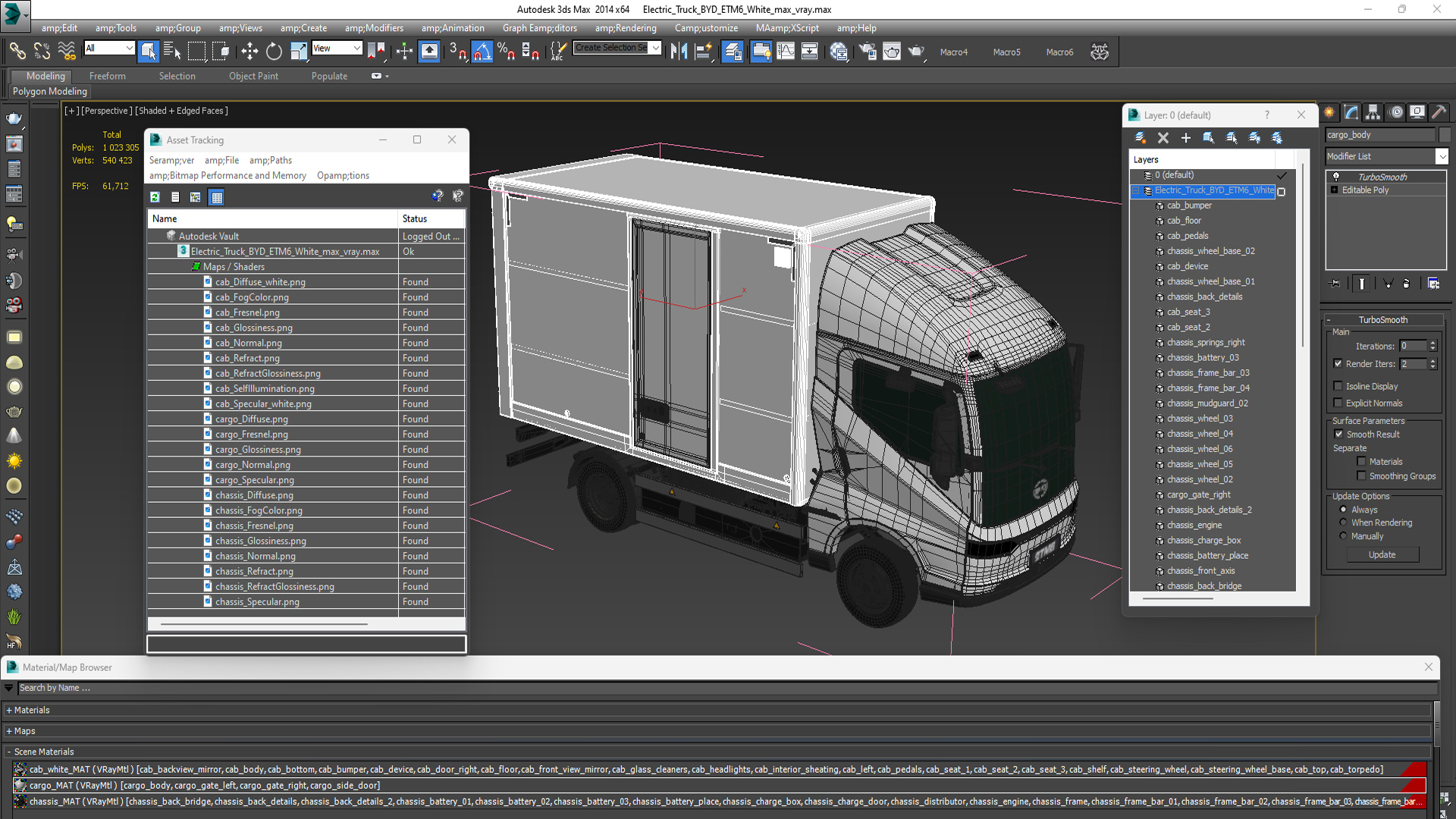
Task: Click the Mirror tool icon
Action: (x=679, y=51)
